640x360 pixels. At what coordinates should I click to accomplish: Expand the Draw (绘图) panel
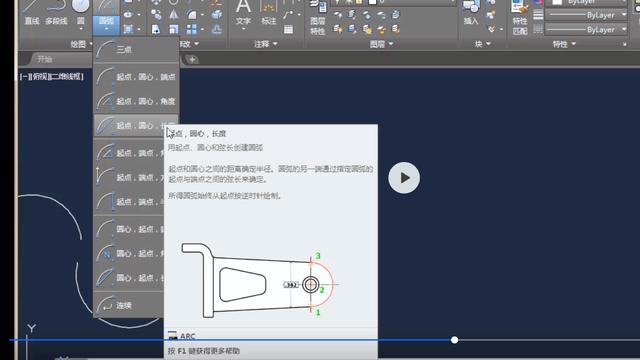[x=81, y=44]
